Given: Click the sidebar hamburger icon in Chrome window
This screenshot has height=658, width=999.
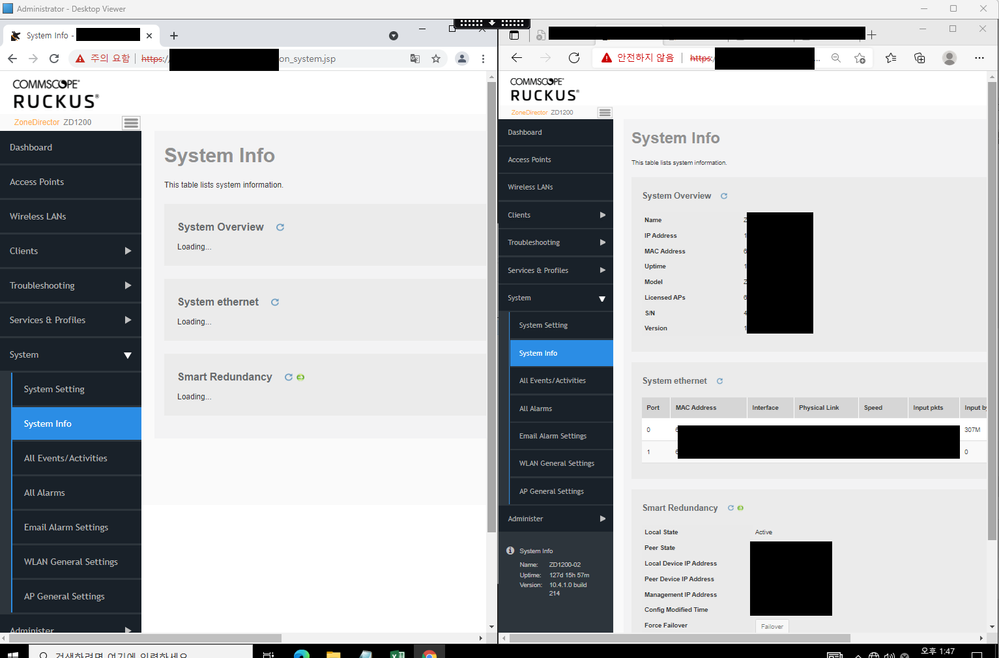Looking at the screenshot, I should (131, 123).
